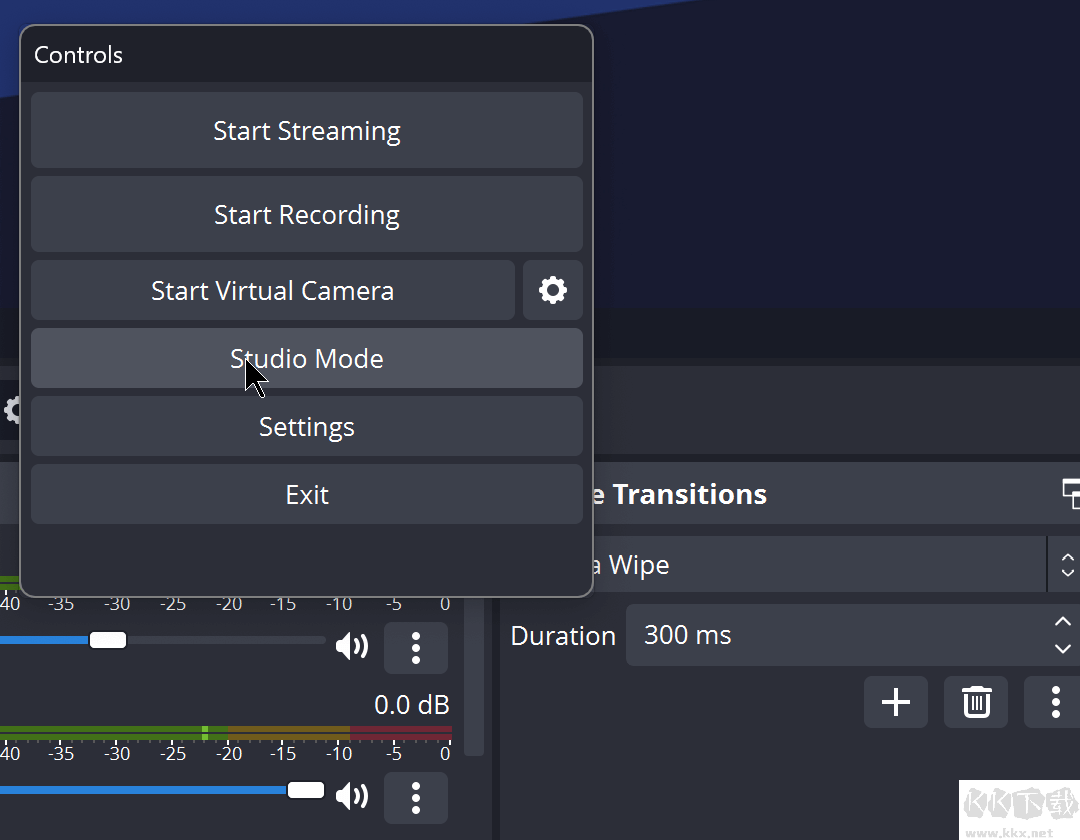Open virtual camera configuration gear icon
Screen dimensions: 1080x840
[x=552, y=291]
